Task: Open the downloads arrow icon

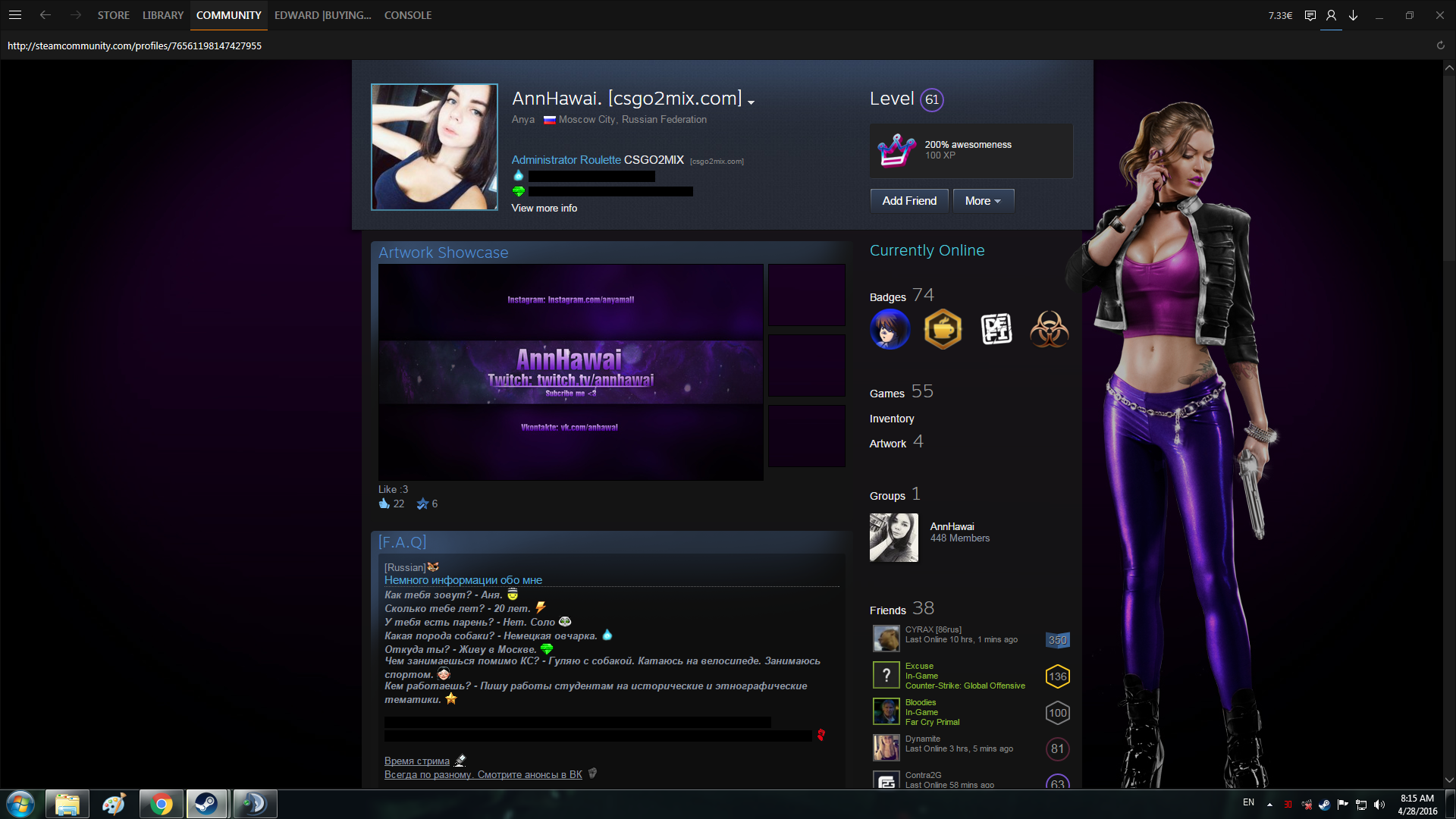Action: (x=1353, y=15)
